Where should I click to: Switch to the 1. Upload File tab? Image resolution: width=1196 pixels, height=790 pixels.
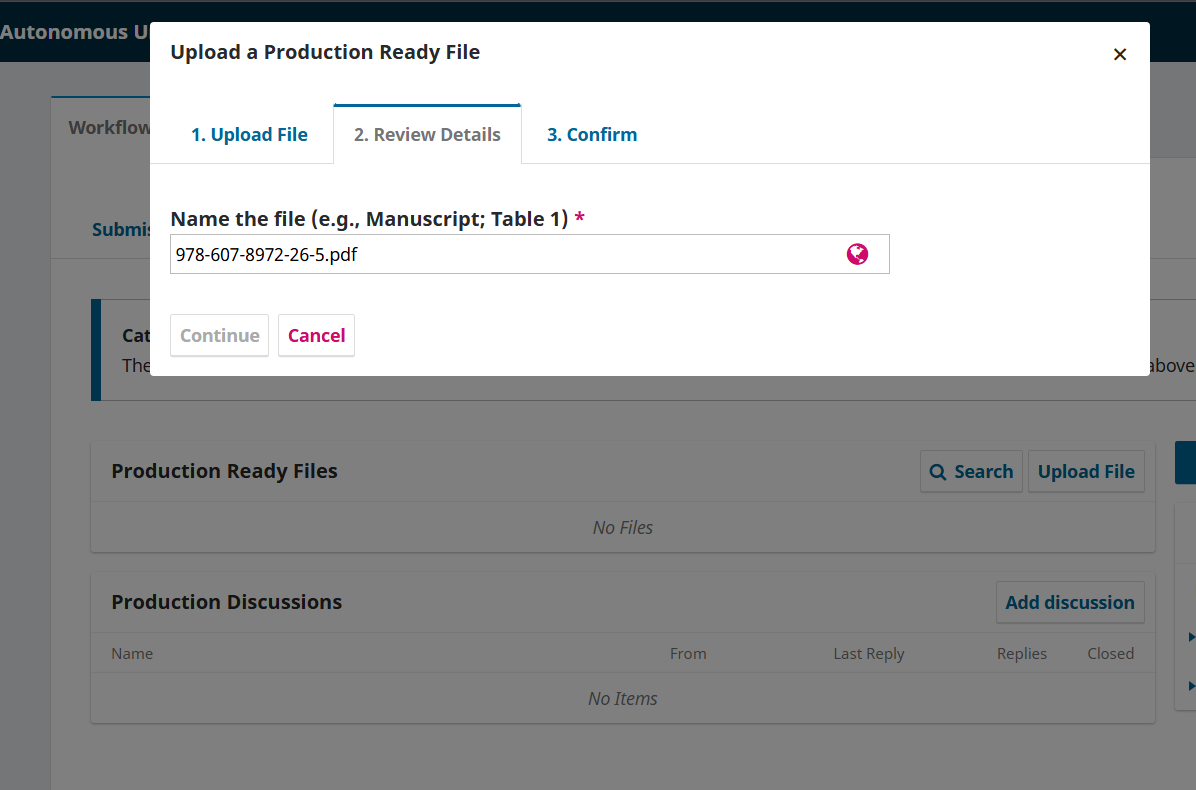pyautogui.click(x=249, y=134)
